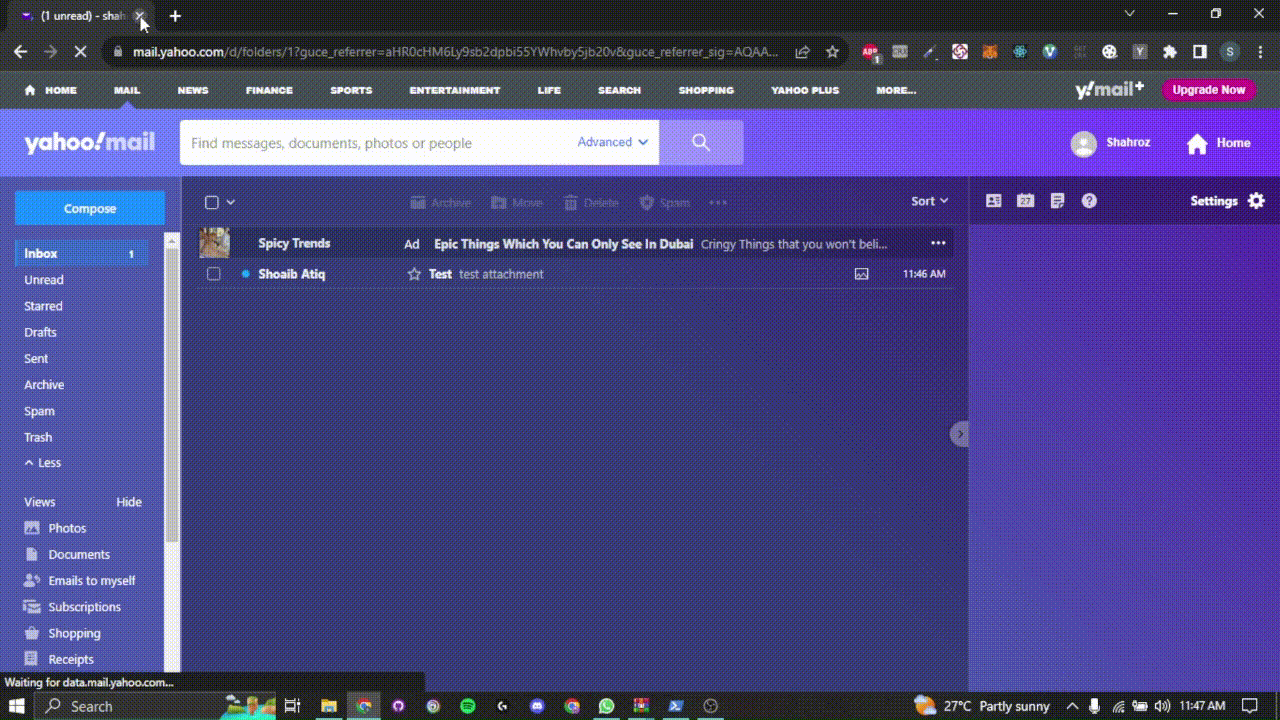Open three-dot menu on Spicy Trends ad
This screenshot has height=720, width=1280.
[x=938, y=243]
